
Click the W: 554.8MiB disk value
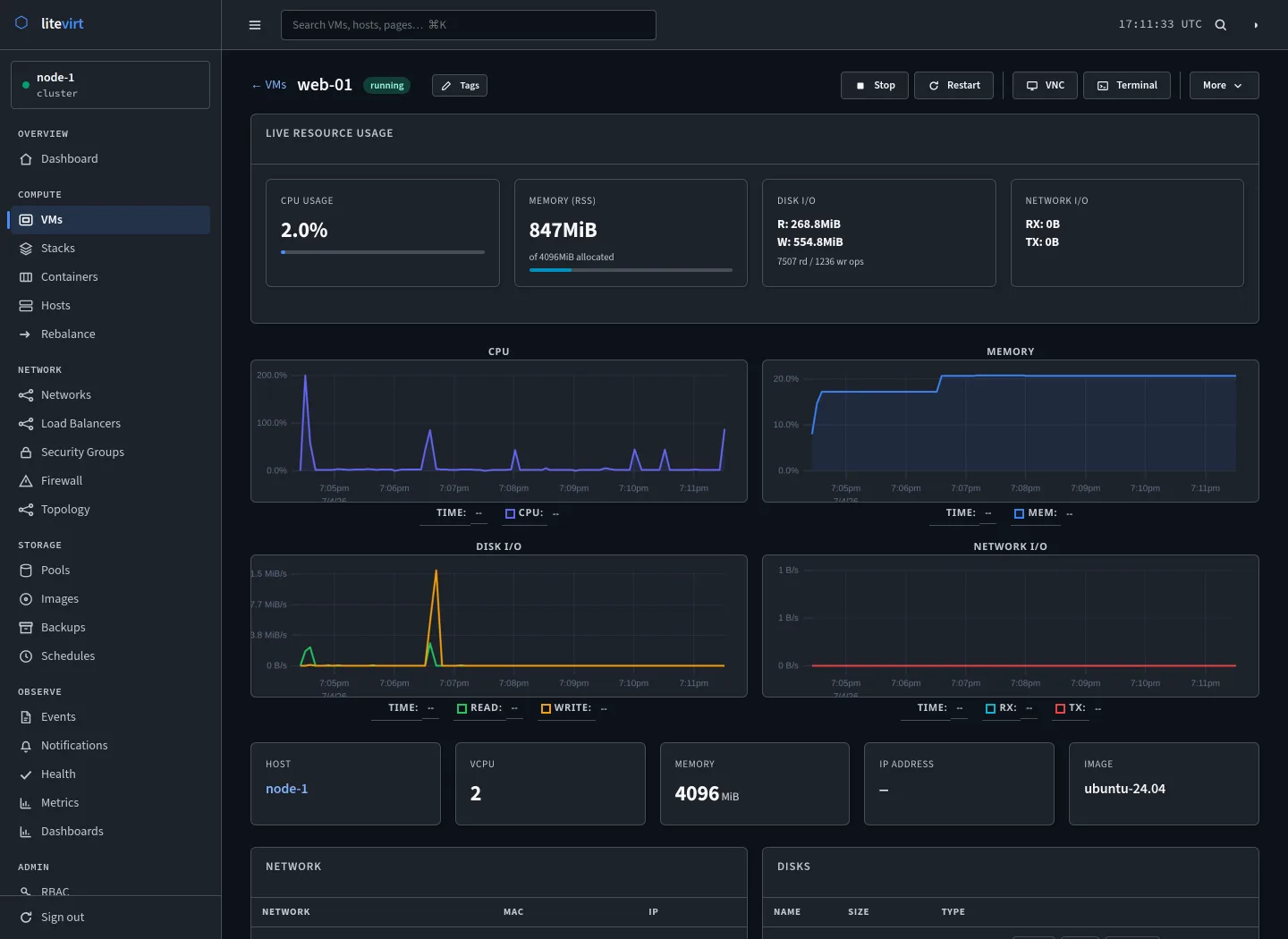coord(810,242)
